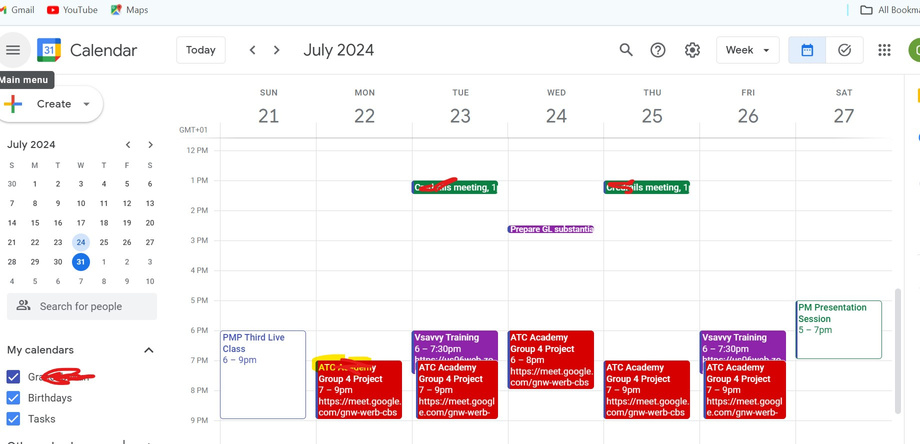
Task: Go to previous week arrow
Action: (x=252, y=50)
